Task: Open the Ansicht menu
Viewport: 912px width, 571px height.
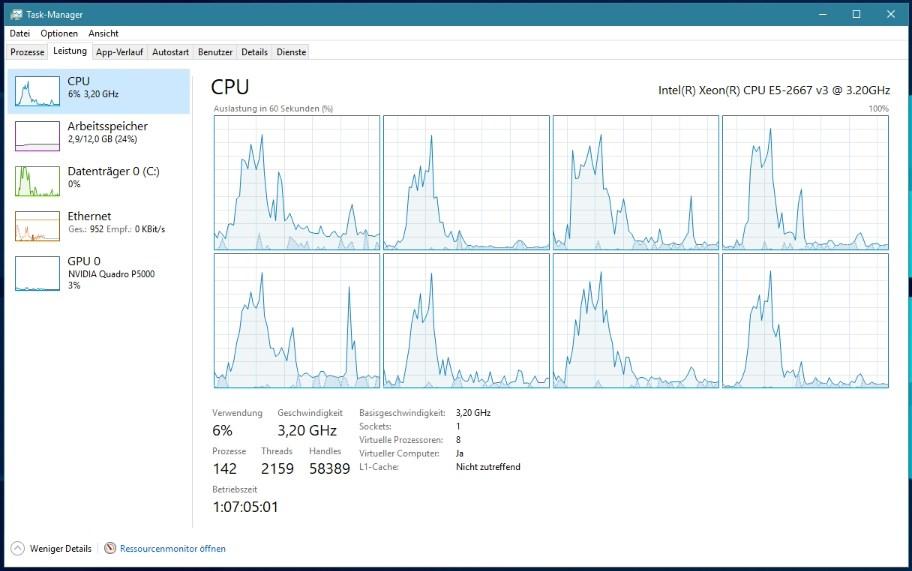Action: point(103,33)
